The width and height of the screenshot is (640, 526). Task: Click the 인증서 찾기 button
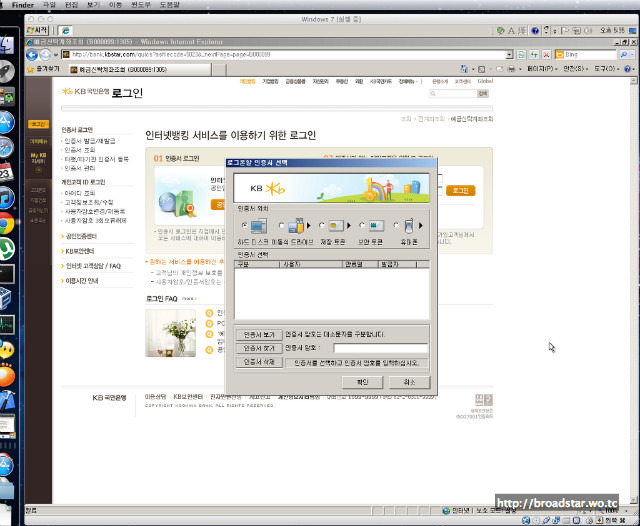point(259,348)
